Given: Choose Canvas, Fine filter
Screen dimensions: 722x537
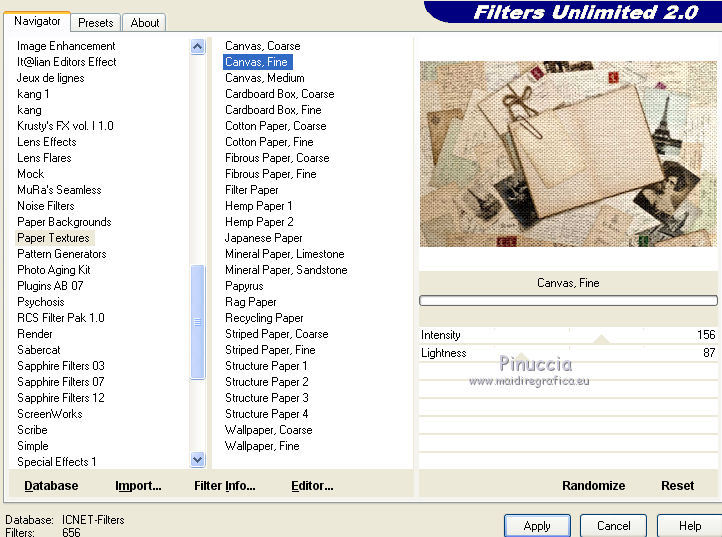Looking at the screenshot, I should (x=256, y=62).
